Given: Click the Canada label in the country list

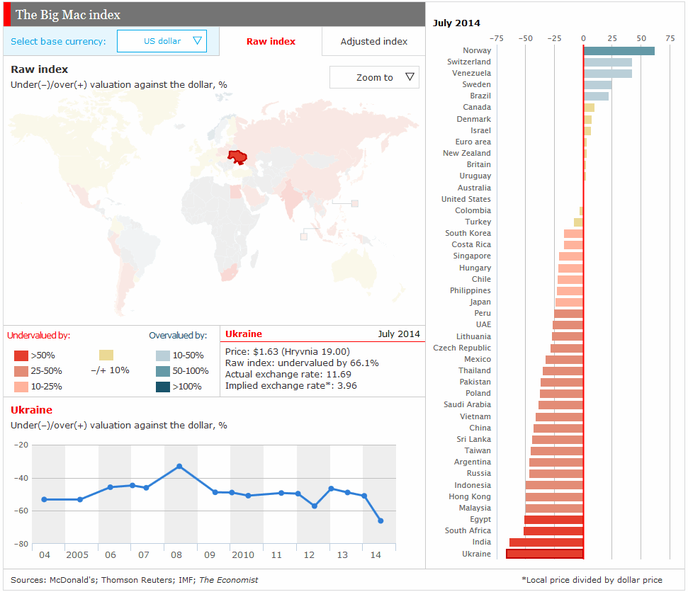Looking at the screenshot, I should pos(477,107).
